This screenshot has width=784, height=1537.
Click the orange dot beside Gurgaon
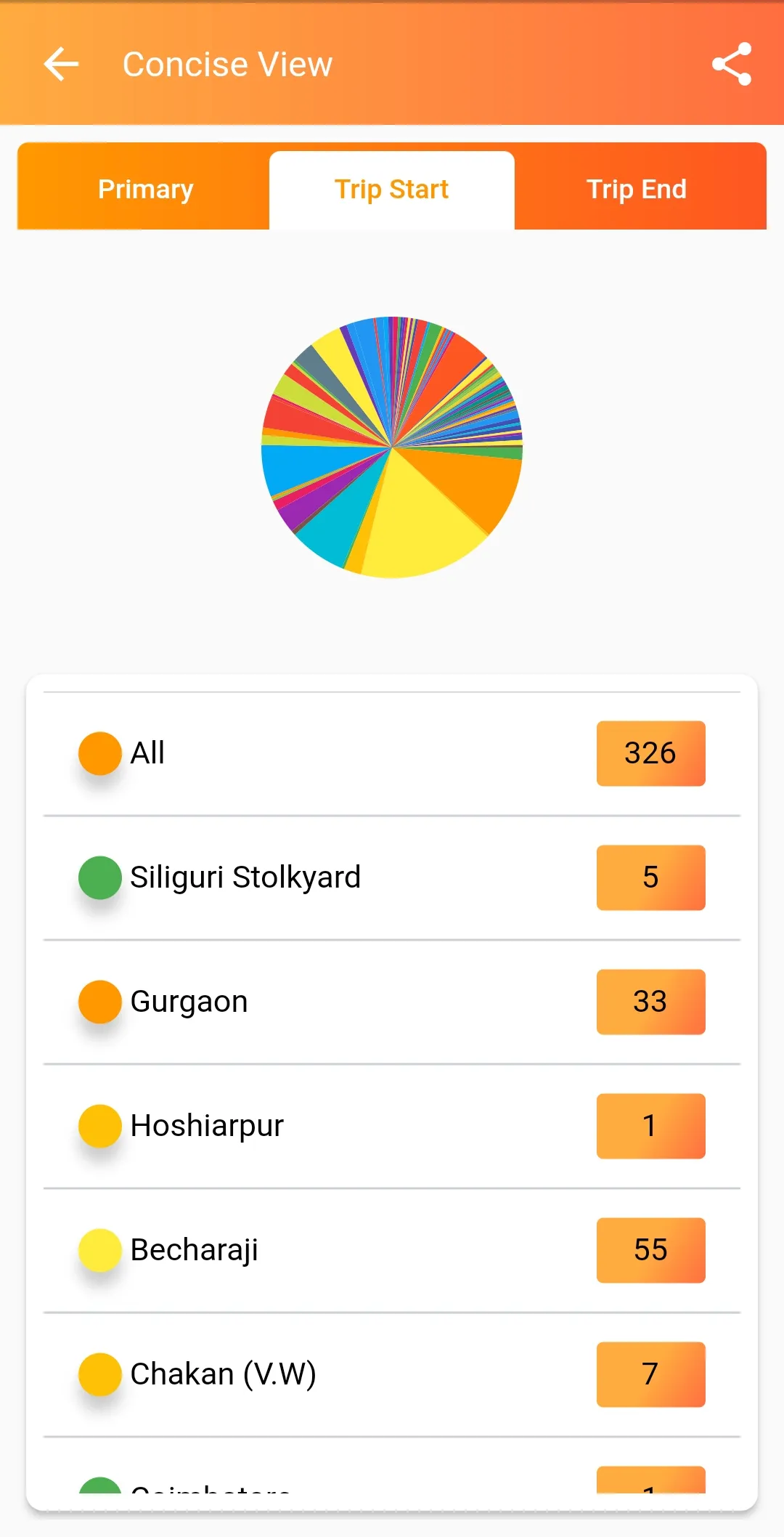point(100,1002)
